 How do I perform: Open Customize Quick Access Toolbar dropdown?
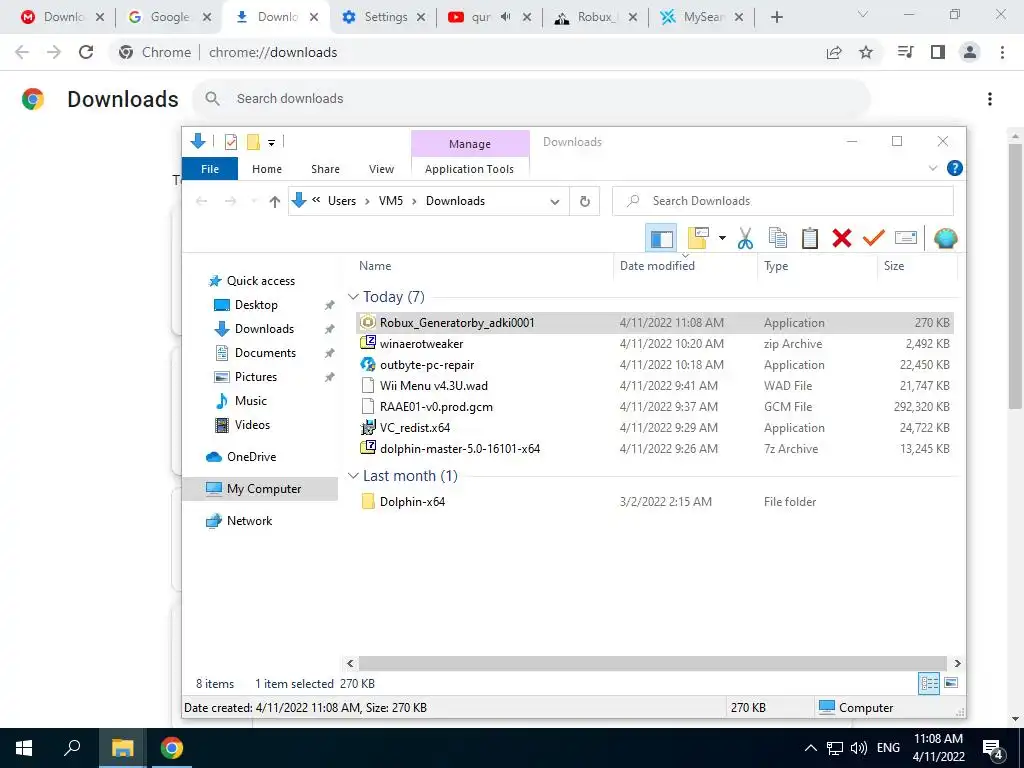pos(271,142)
